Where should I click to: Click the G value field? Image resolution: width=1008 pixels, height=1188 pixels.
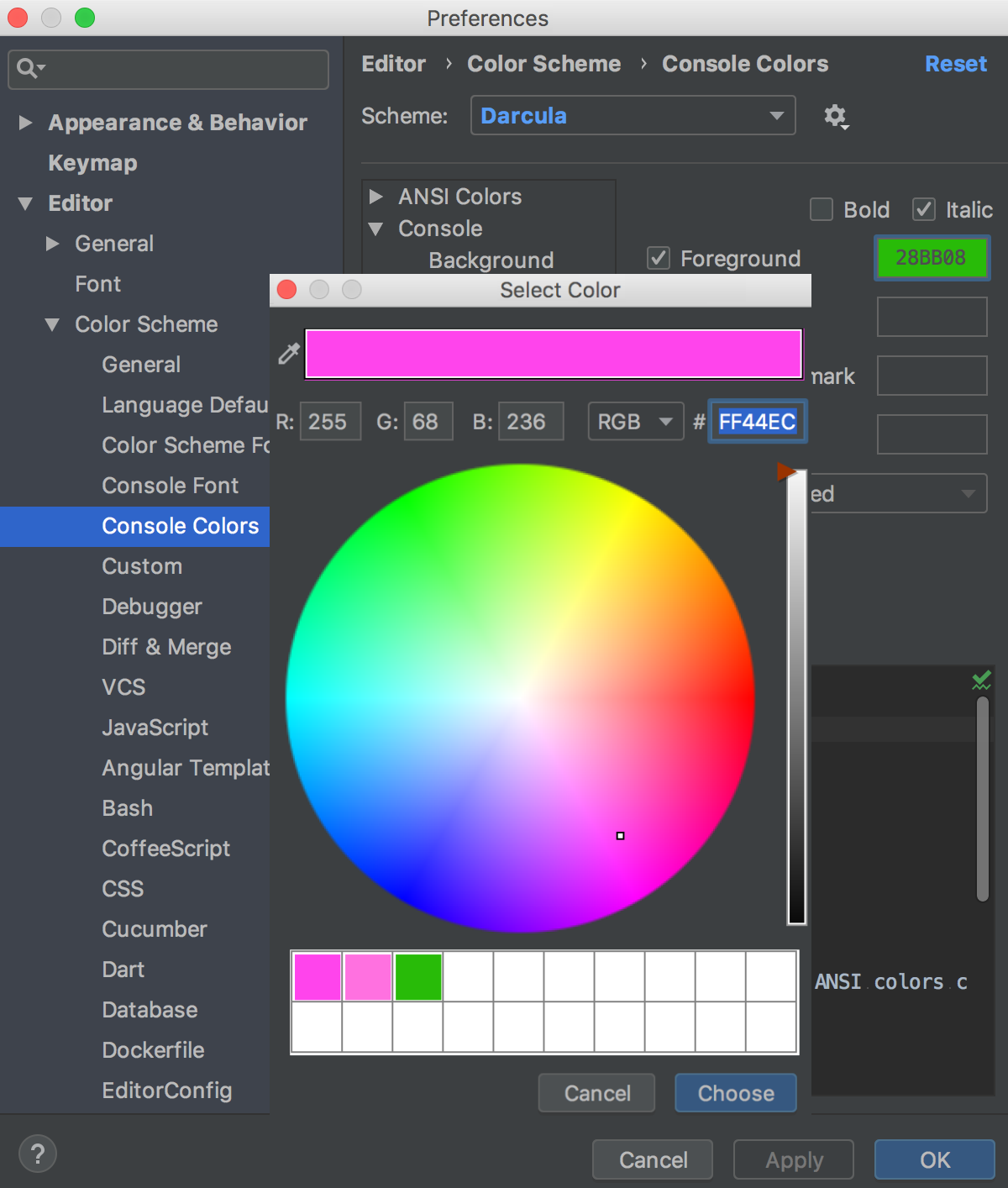pos(428,421)
